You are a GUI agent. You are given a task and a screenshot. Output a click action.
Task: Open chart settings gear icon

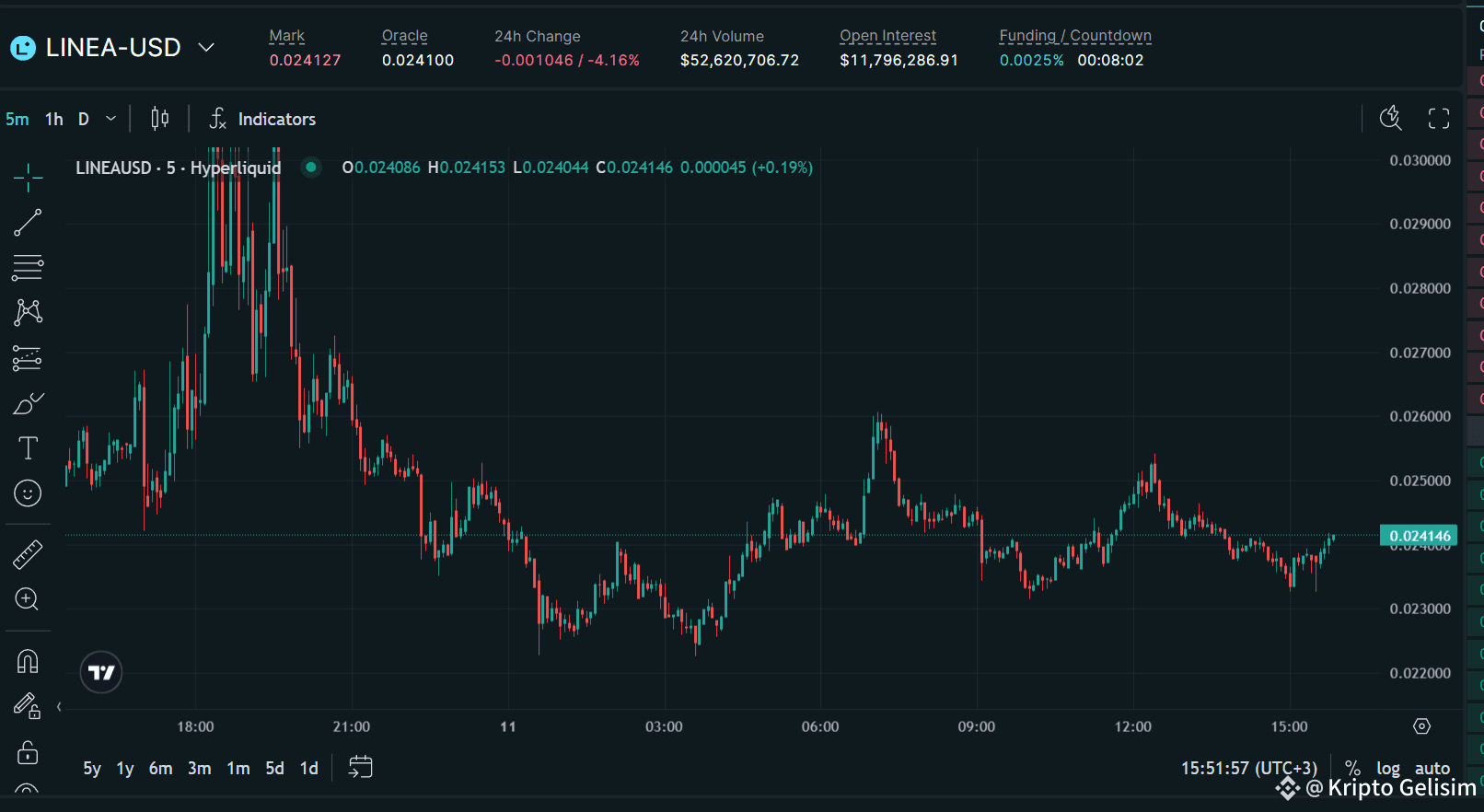1422,726
